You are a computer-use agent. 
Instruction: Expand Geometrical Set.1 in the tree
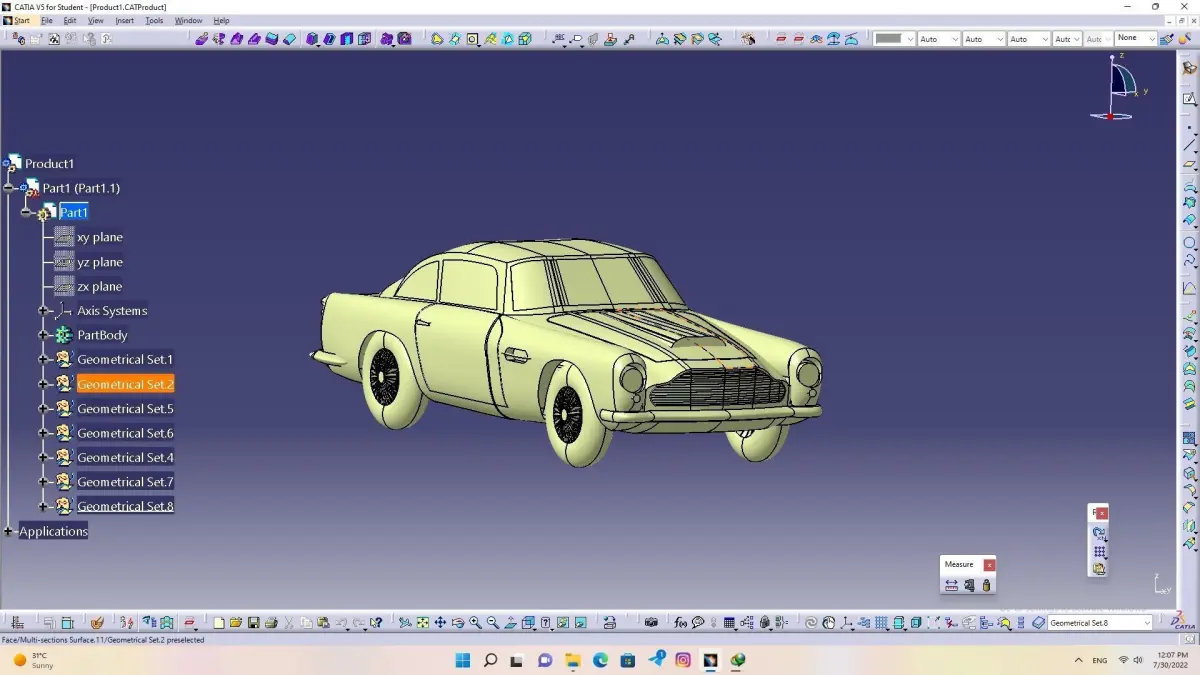43,359
